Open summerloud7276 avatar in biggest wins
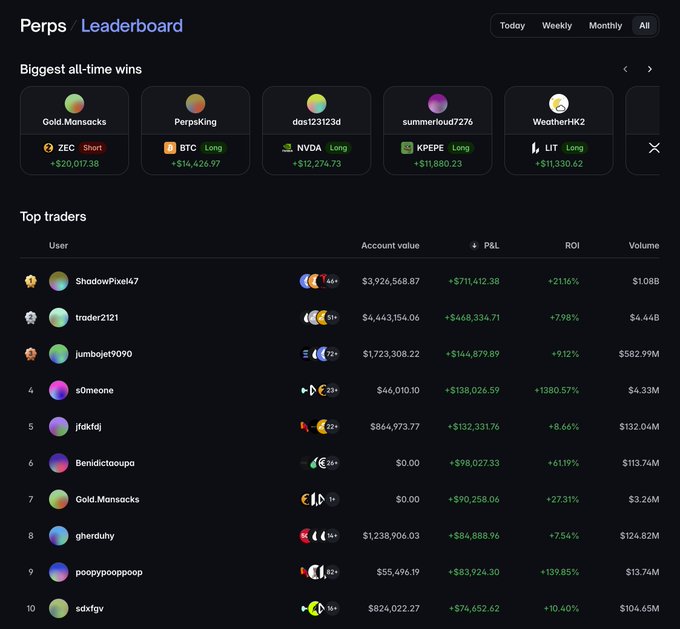Image resolution: width=680 pixels, height=629 pixels. pos(437,104)
